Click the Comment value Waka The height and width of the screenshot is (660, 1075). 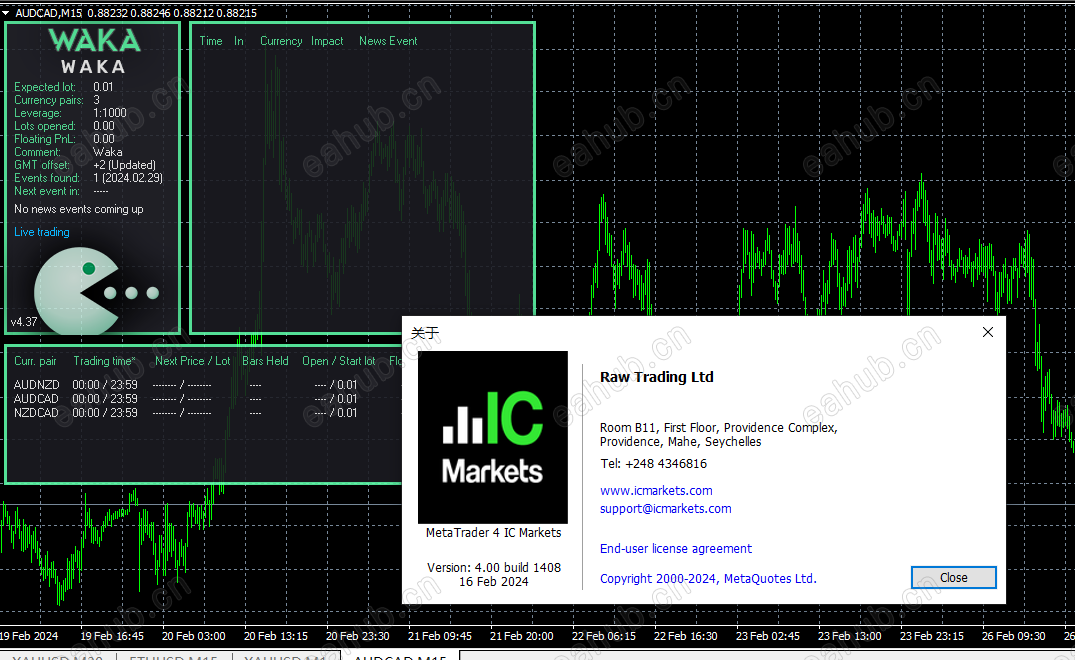point(108,152)
